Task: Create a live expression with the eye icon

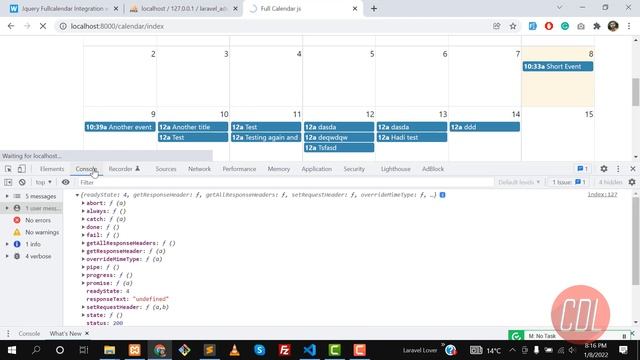Action: 65,182
